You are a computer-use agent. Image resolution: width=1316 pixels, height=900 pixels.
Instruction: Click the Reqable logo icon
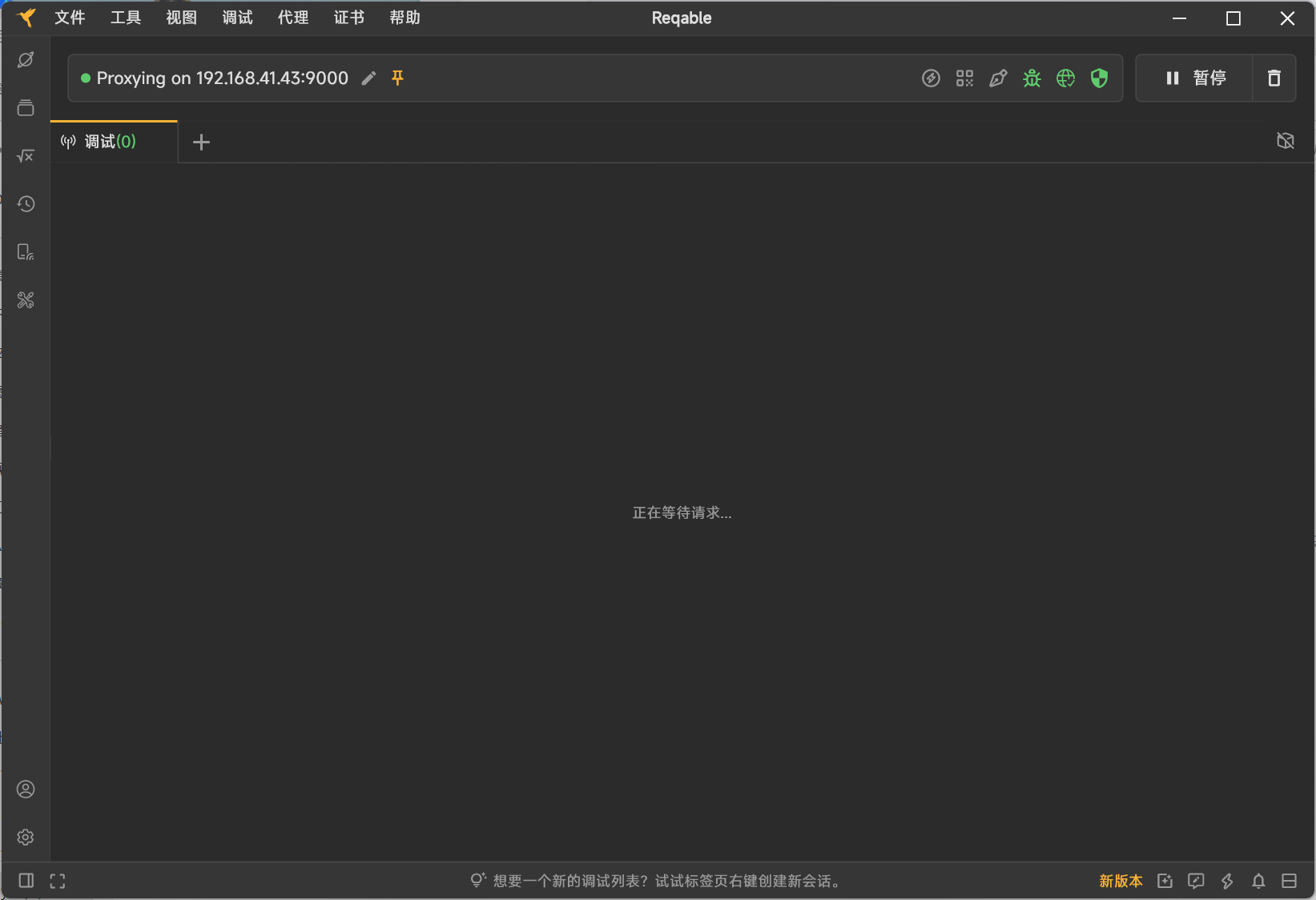(26, 18)
